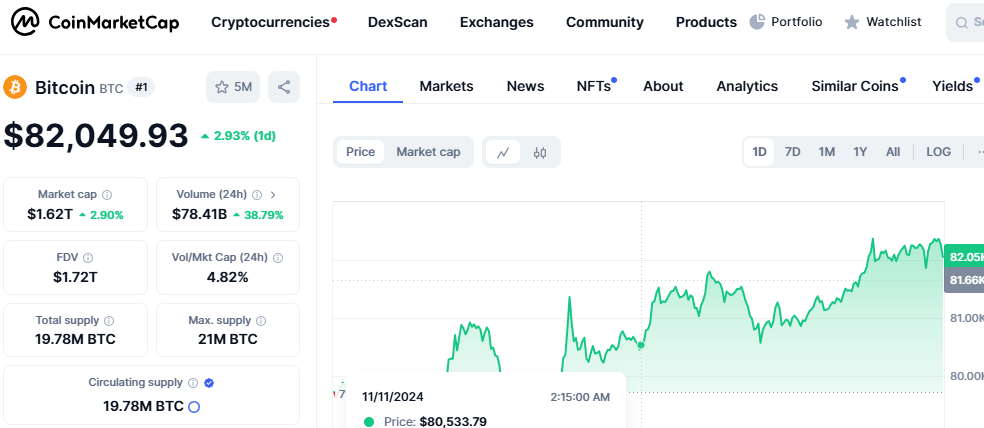Click the 11/11/2024 tooltip date
984x428 pixels.
393,397
